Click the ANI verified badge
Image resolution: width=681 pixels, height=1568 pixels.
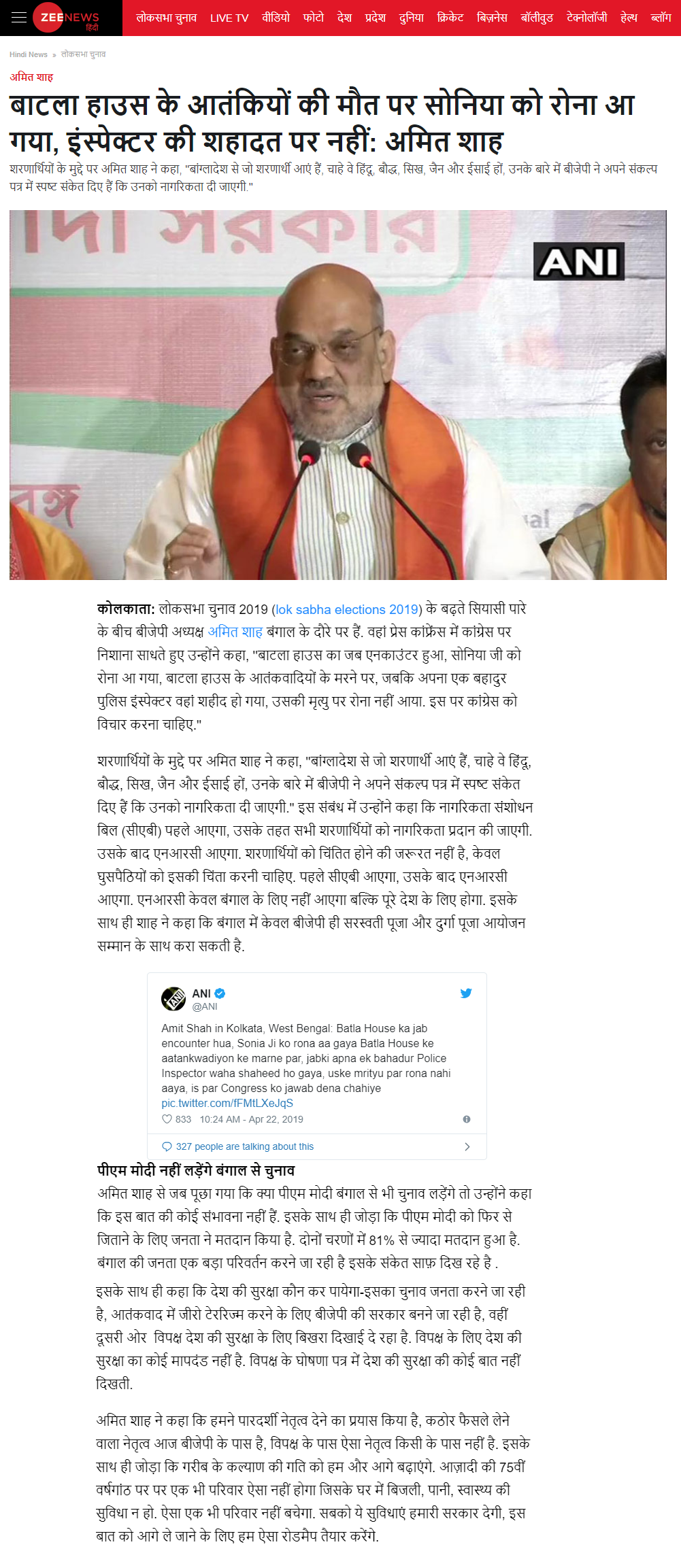click(x=220, y=993)
